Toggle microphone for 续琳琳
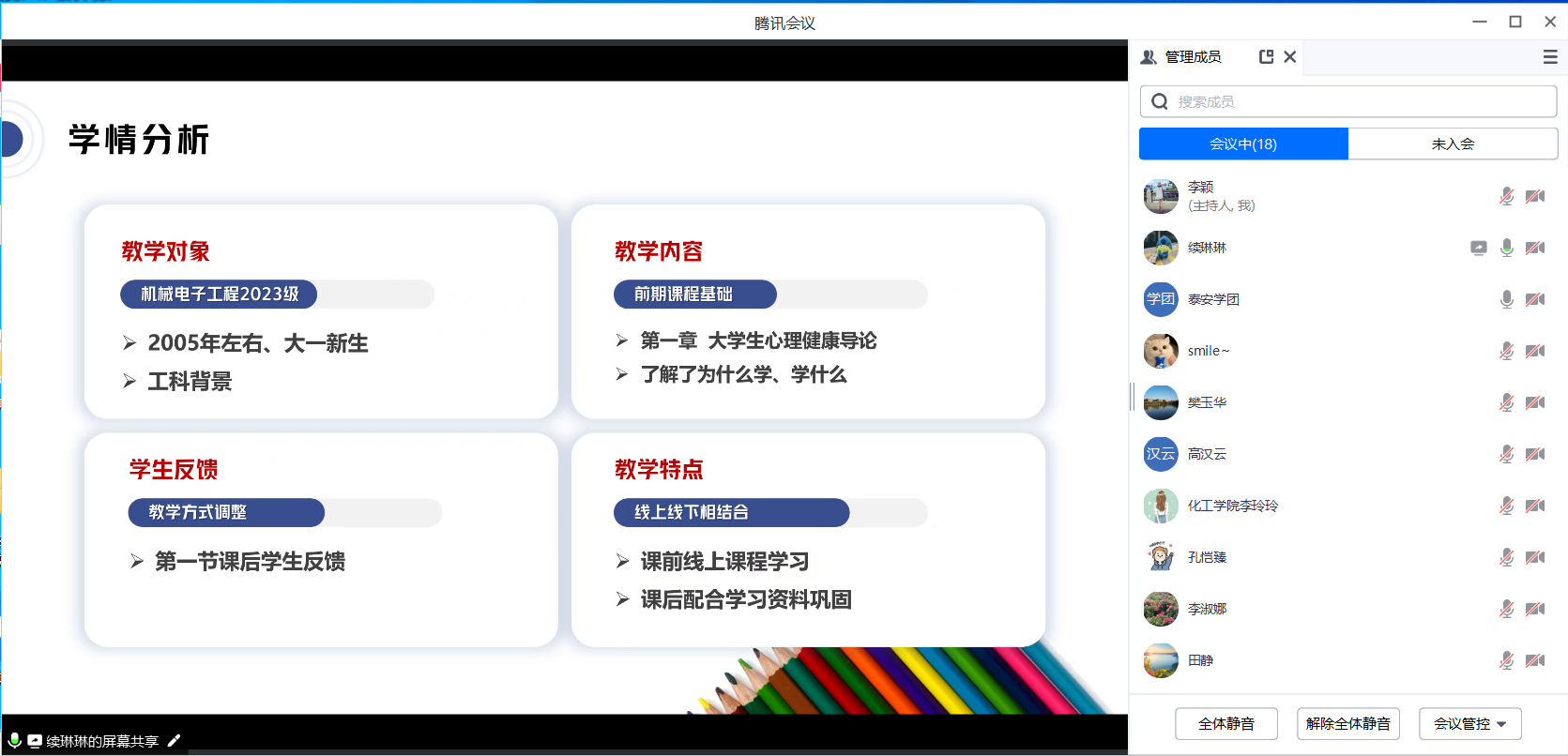This screenshot has height=756, width=1568. point(1506,248)
